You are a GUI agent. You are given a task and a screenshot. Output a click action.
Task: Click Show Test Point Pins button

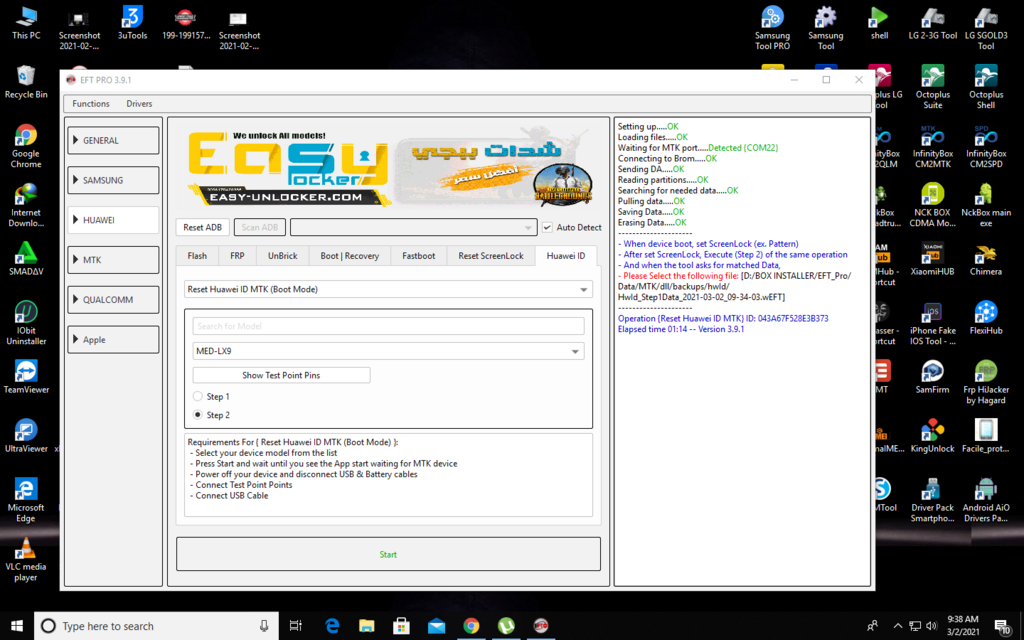click(281, 376)
